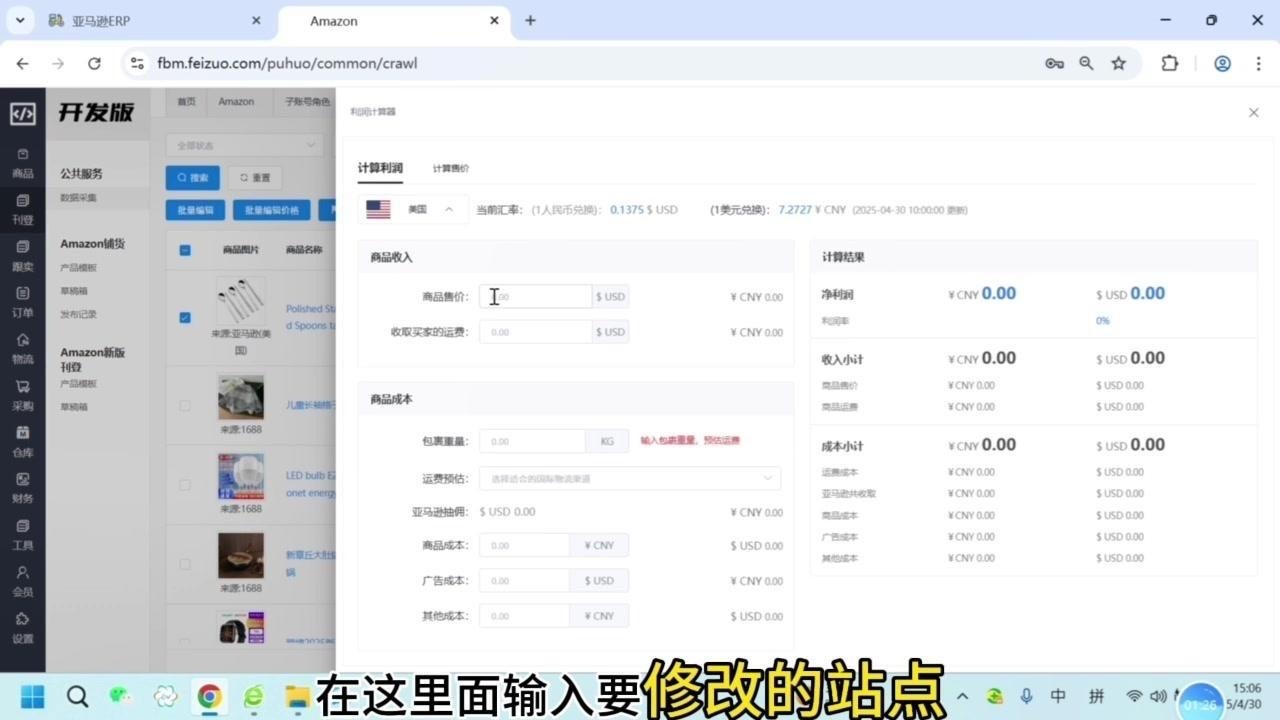Open Amazon page tab in ERP
Image resolution: width=1280 pixels, height=720 pixels.
click(x=236, y=101)
